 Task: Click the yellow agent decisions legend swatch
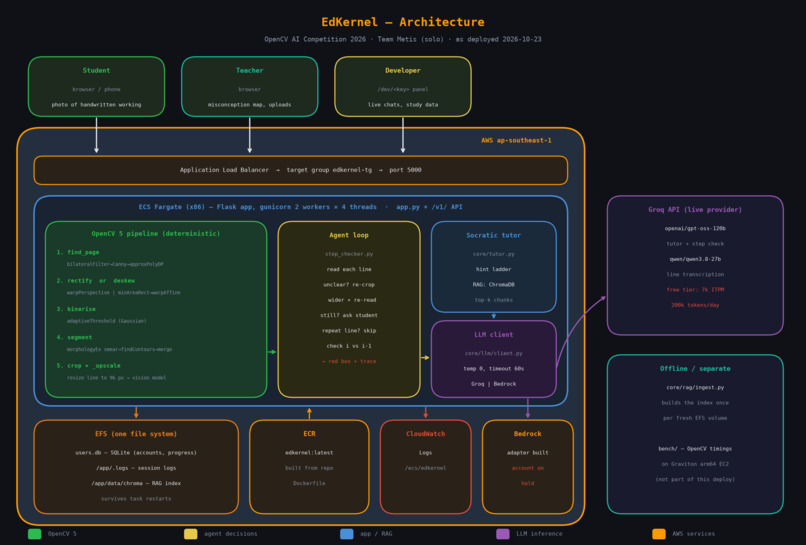point(191,534)
